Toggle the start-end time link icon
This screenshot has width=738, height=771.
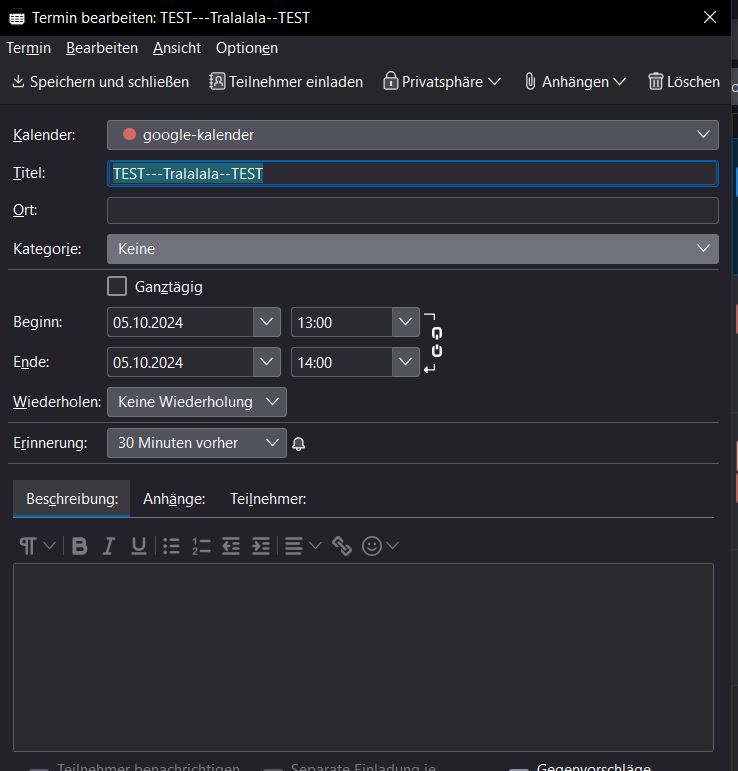[x=436, y=342]
